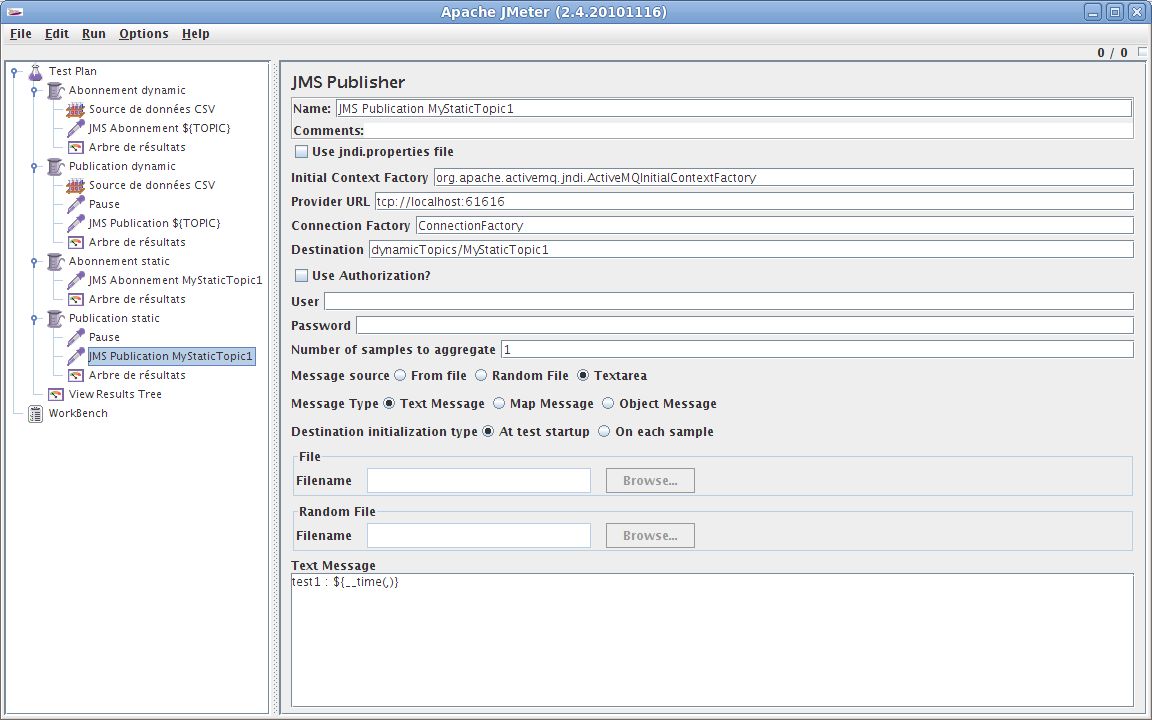Click the JMS Abonnement ${TOPIC} sampler icon
The width and height of the screenshot is (1152, 720).
75,128
